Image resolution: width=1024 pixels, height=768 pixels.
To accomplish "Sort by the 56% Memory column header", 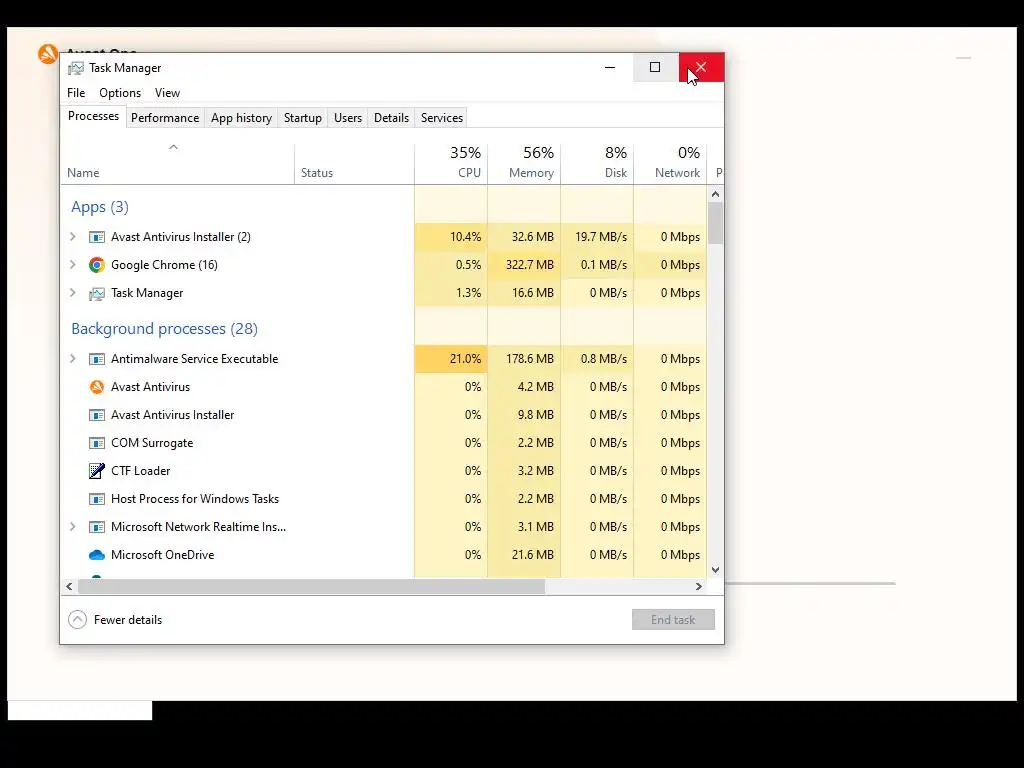I will (x=524, y=165).
